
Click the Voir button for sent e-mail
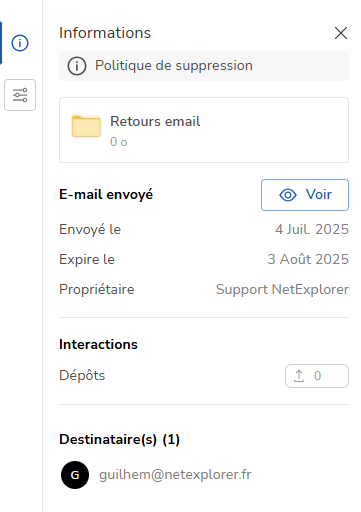tap(305, 195)
